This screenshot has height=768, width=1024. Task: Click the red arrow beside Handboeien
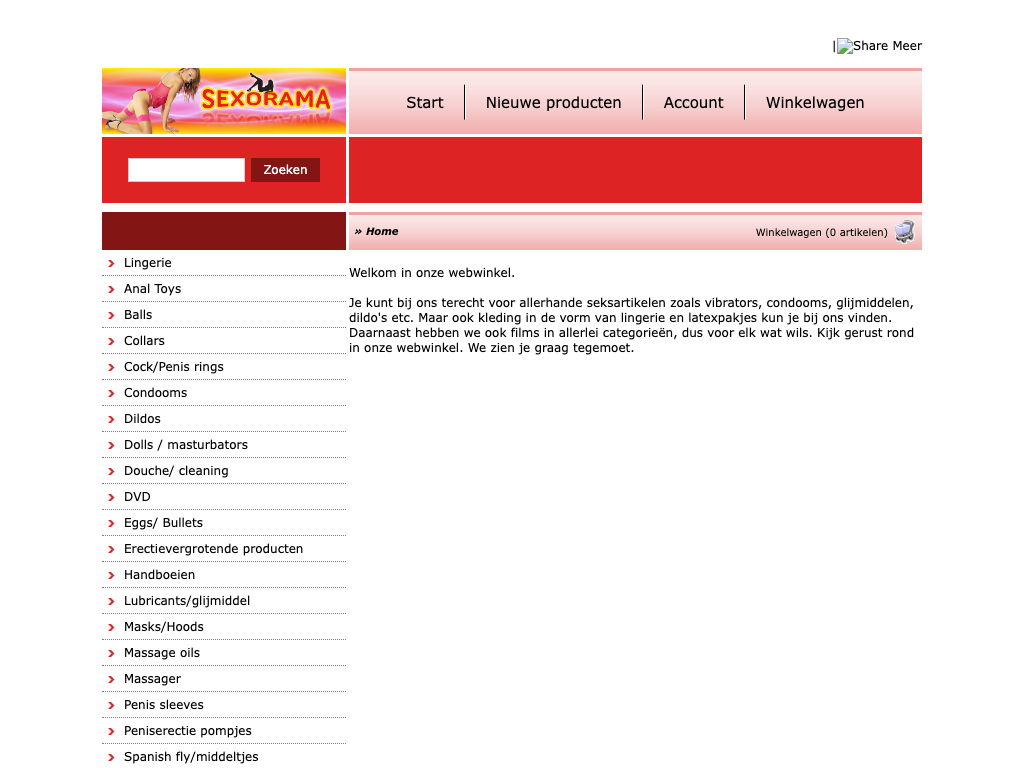(111, 575)
